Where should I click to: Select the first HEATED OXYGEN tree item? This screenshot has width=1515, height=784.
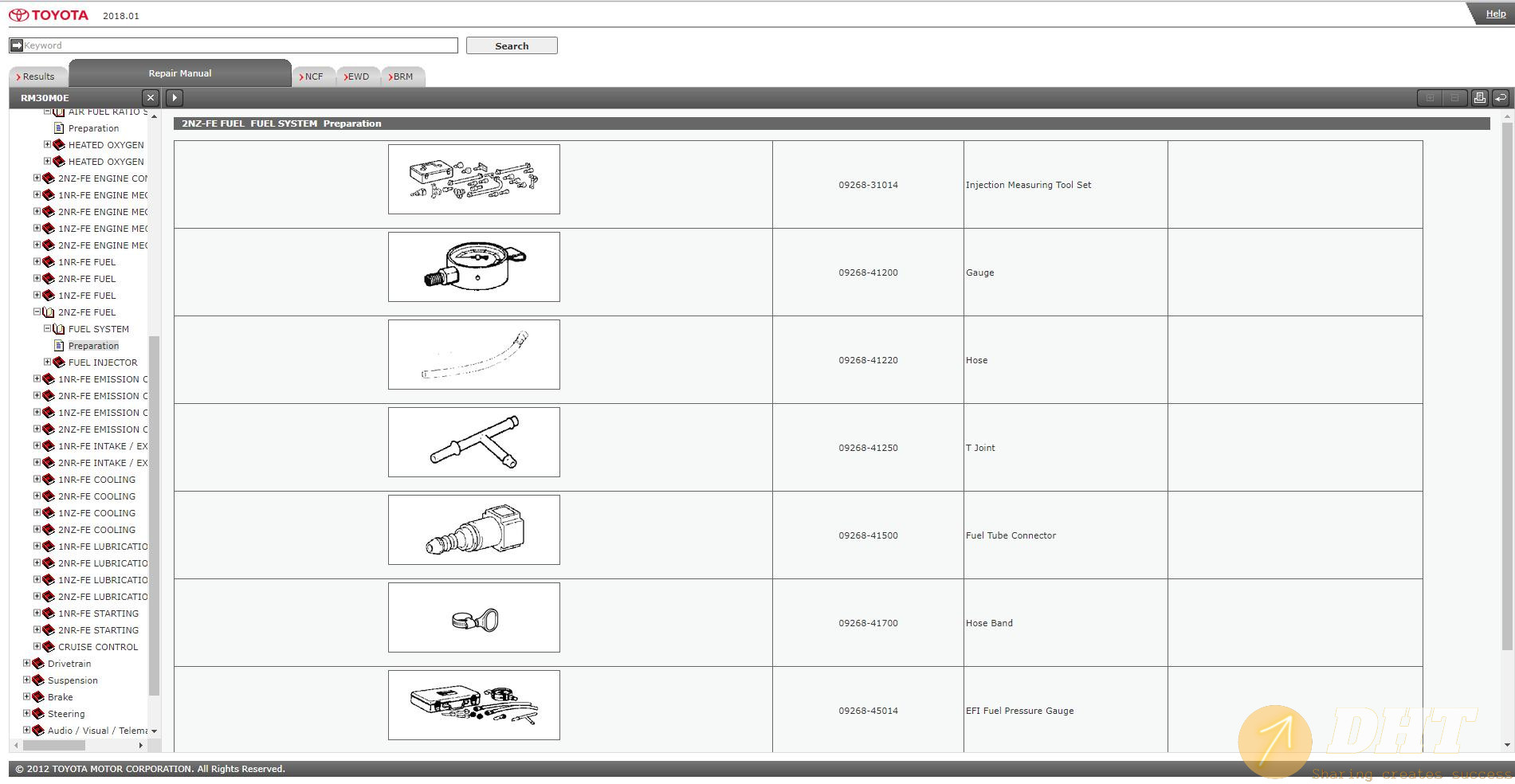pos(106,145)
